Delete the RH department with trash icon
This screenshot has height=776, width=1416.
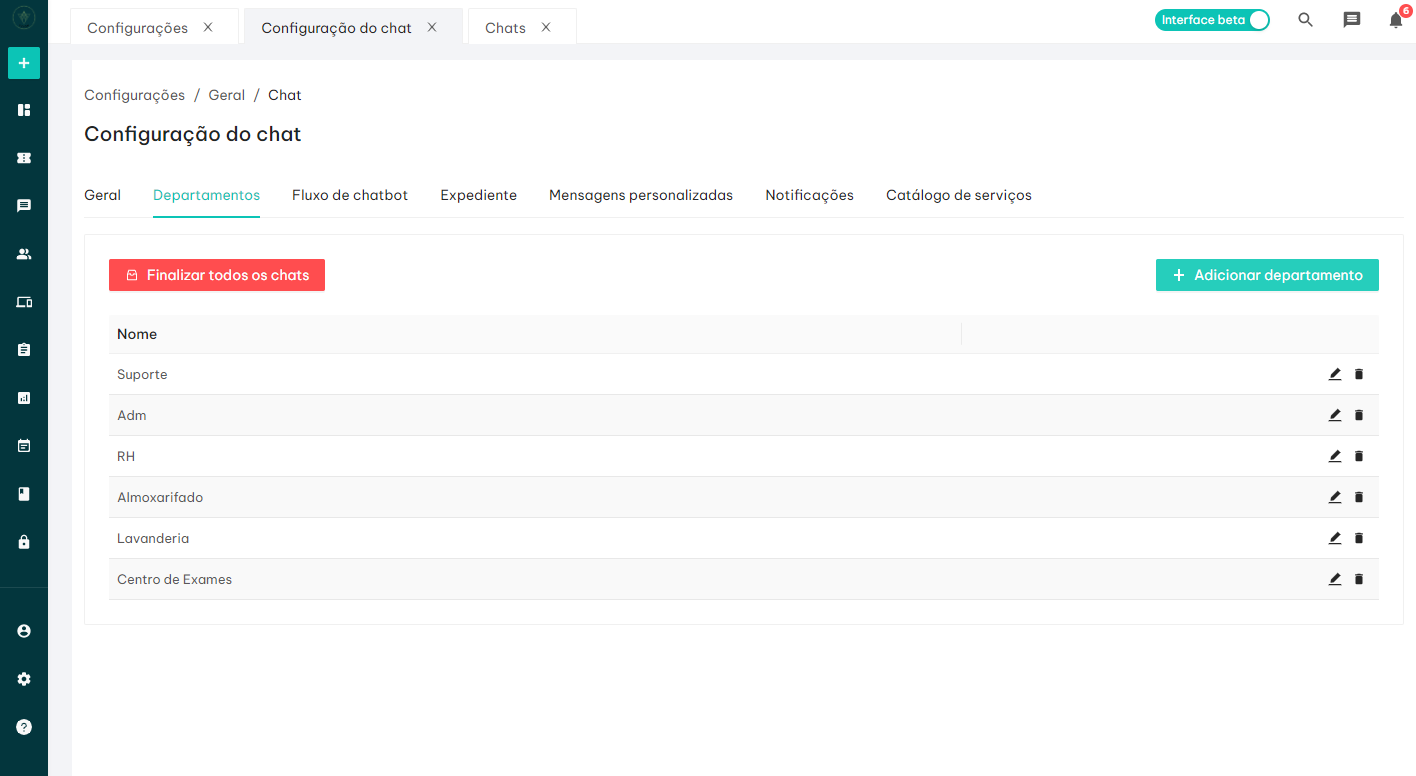(1358, 456)
